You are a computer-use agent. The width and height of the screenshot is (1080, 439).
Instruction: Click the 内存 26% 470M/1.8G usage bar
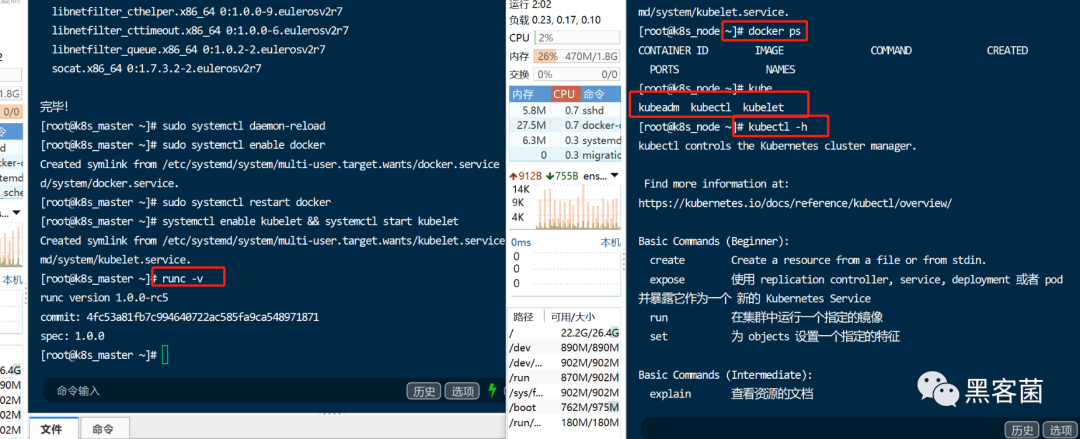coord(577,56)
